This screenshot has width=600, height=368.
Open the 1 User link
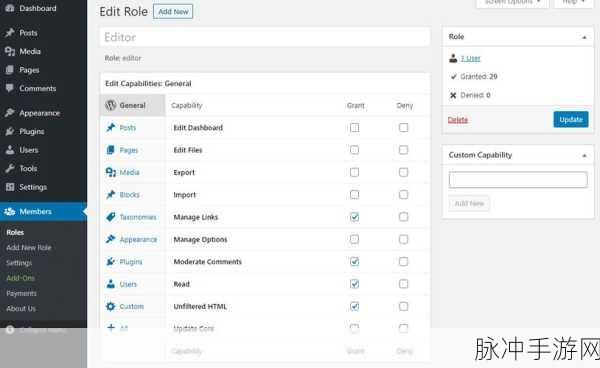point(470,58)
